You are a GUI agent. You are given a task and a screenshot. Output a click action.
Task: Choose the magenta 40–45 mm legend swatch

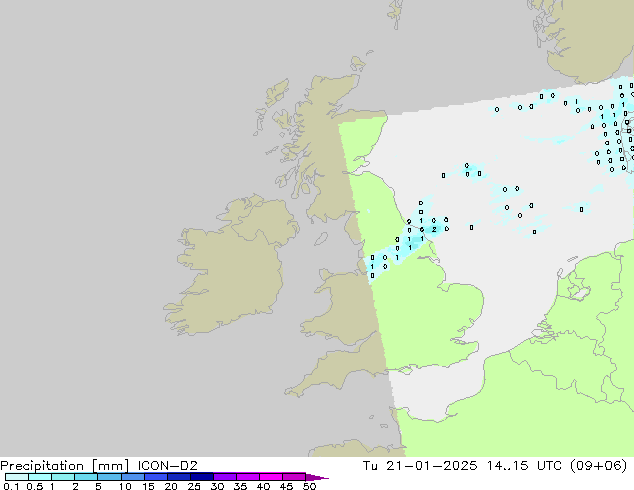pyautogui.click(x=271, y=477)
